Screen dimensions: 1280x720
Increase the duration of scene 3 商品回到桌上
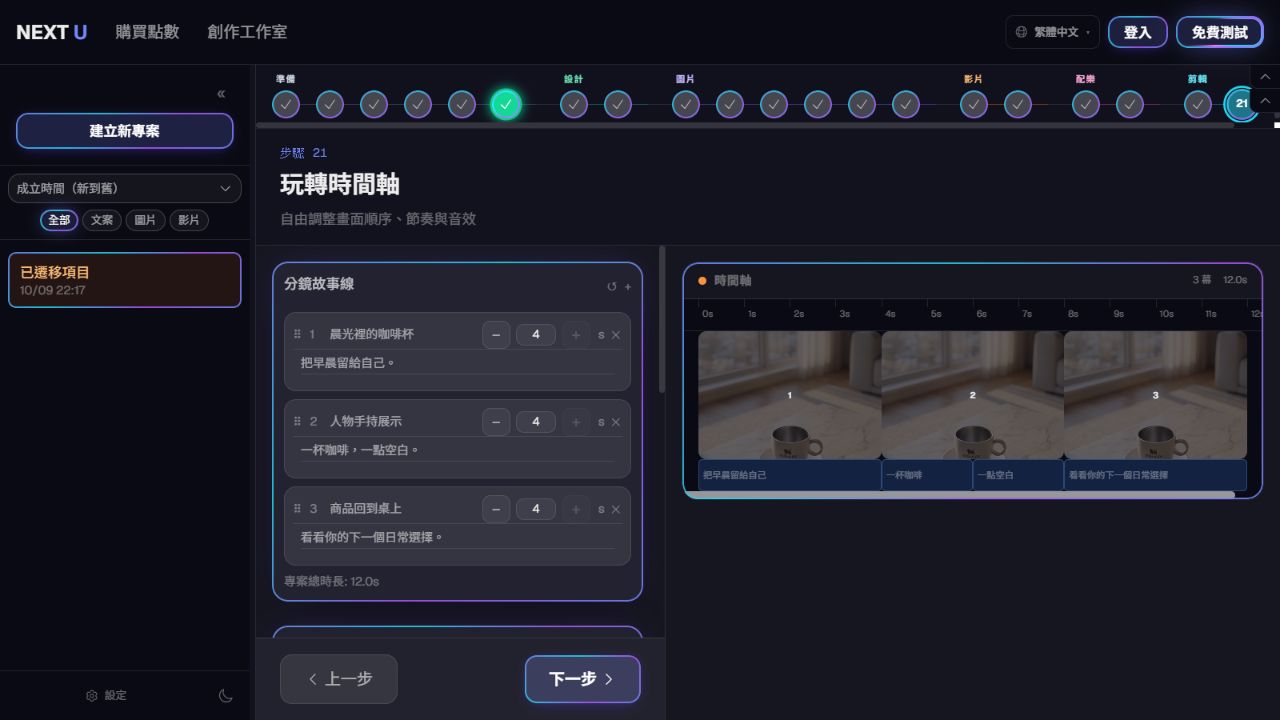(576, 509)
